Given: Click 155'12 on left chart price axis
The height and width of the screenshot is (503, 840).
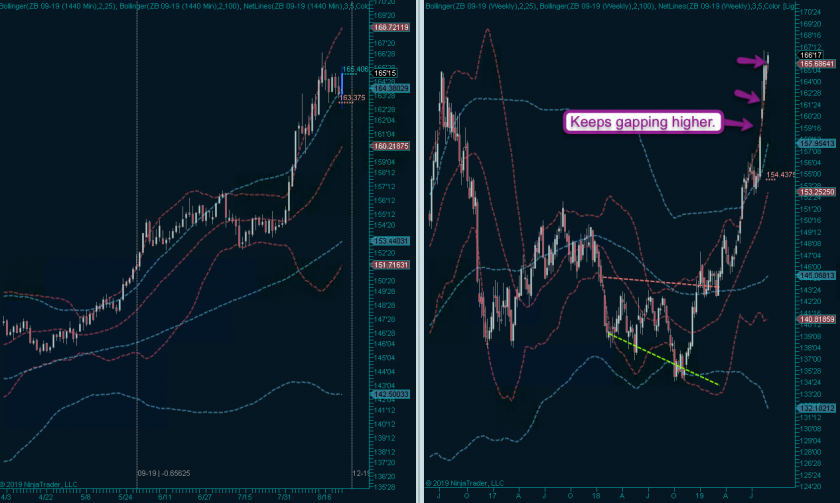Looking at the screenshot, I should [x=385, y=215].
